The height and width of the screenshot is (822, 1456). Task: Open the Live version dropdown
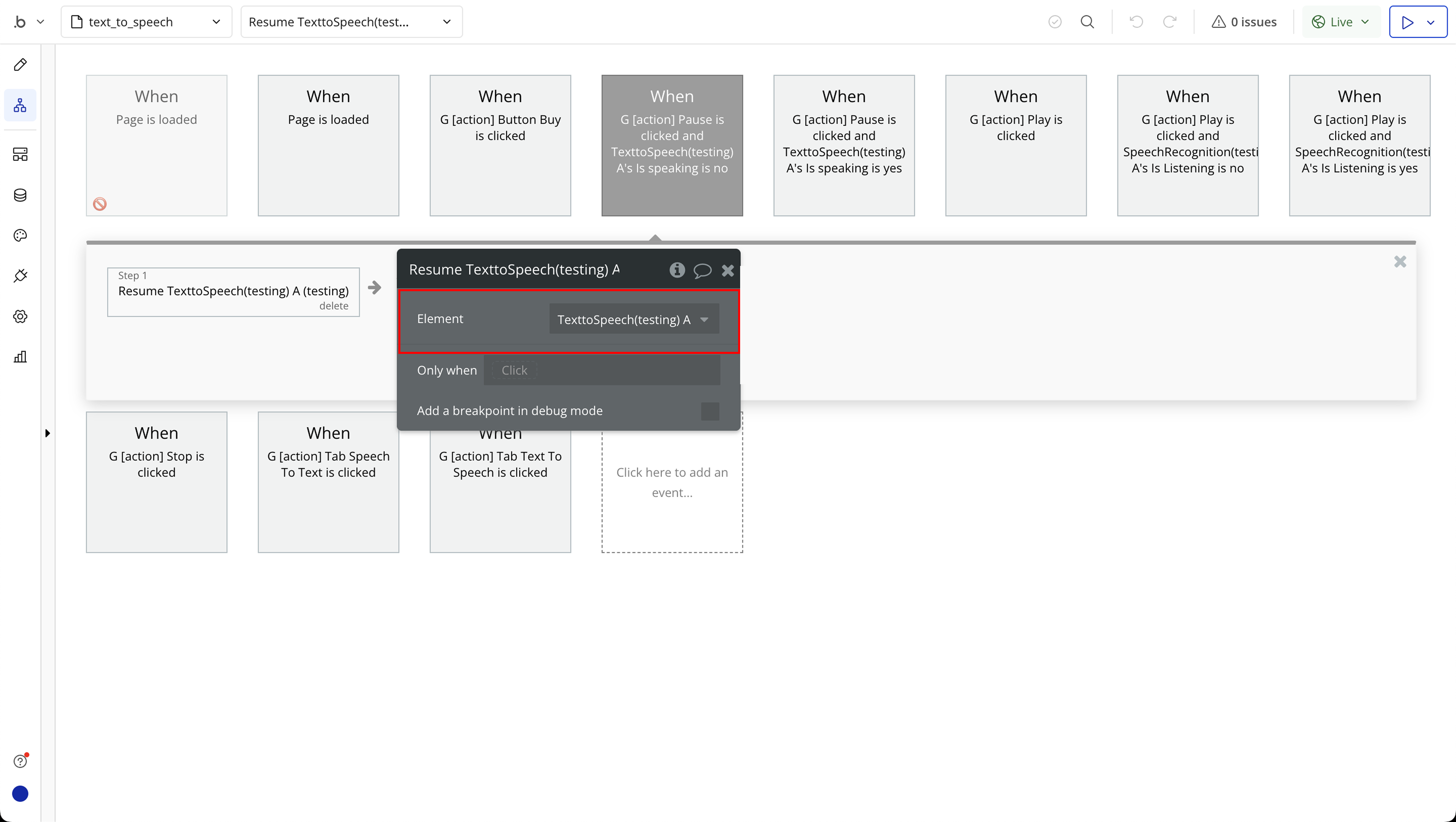coord(1341,22)
